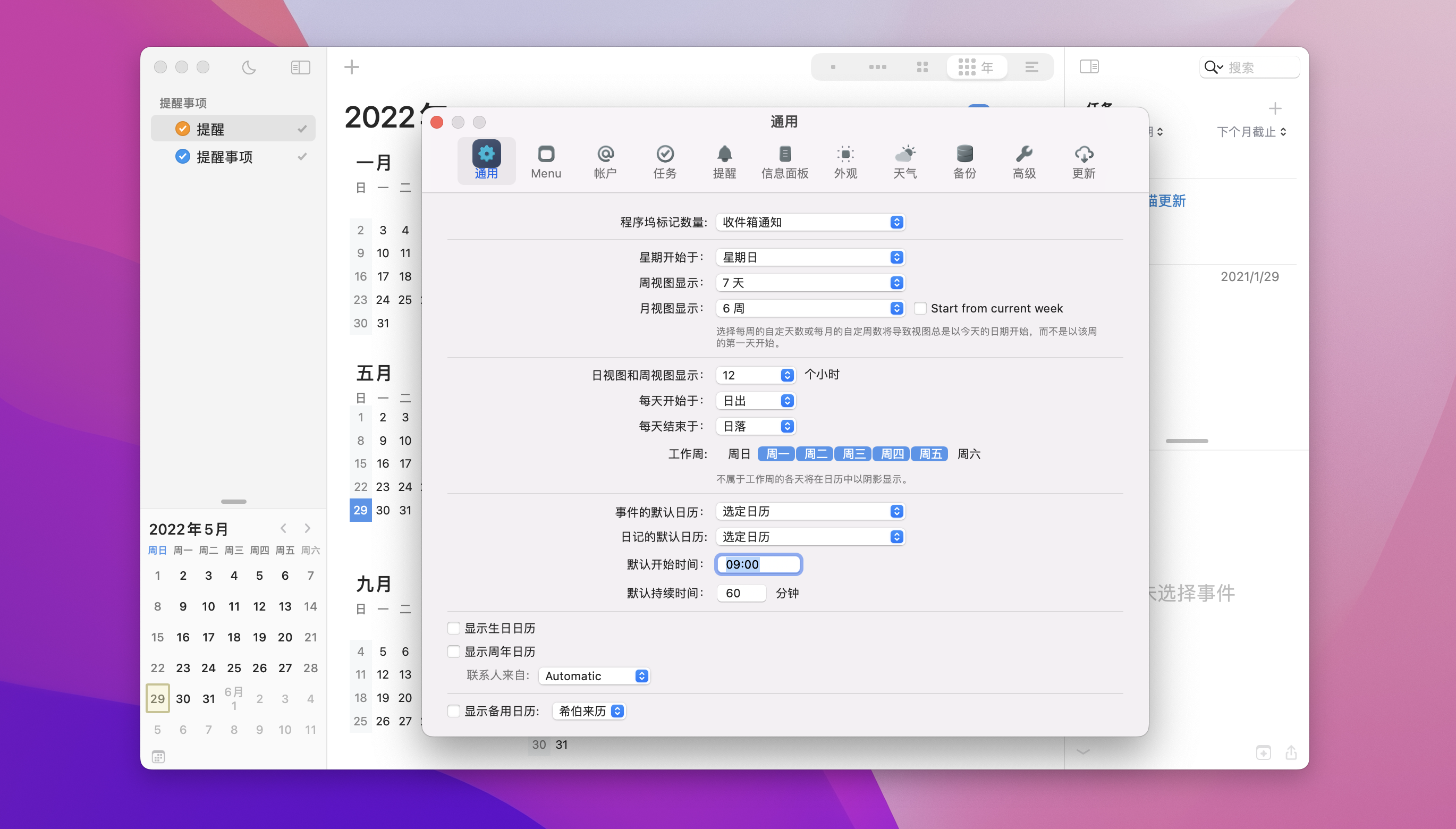Enable Start from current week checkbox
The height and width of the screenshot is (829, 1456).
920,309
